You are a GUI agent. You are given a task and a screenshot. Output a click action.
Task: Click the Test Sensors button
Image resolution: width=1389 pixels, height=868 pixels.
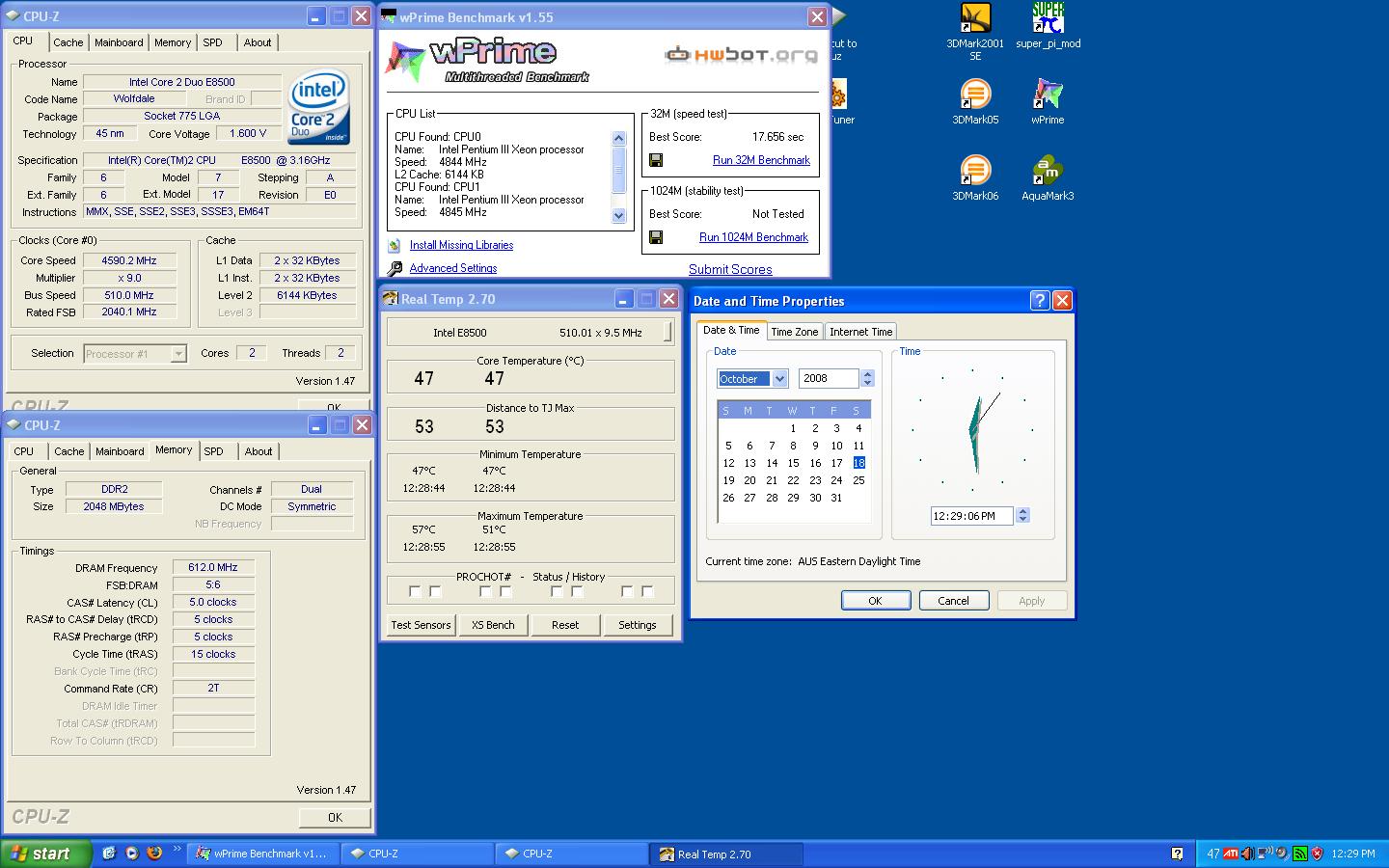point(421,625)
